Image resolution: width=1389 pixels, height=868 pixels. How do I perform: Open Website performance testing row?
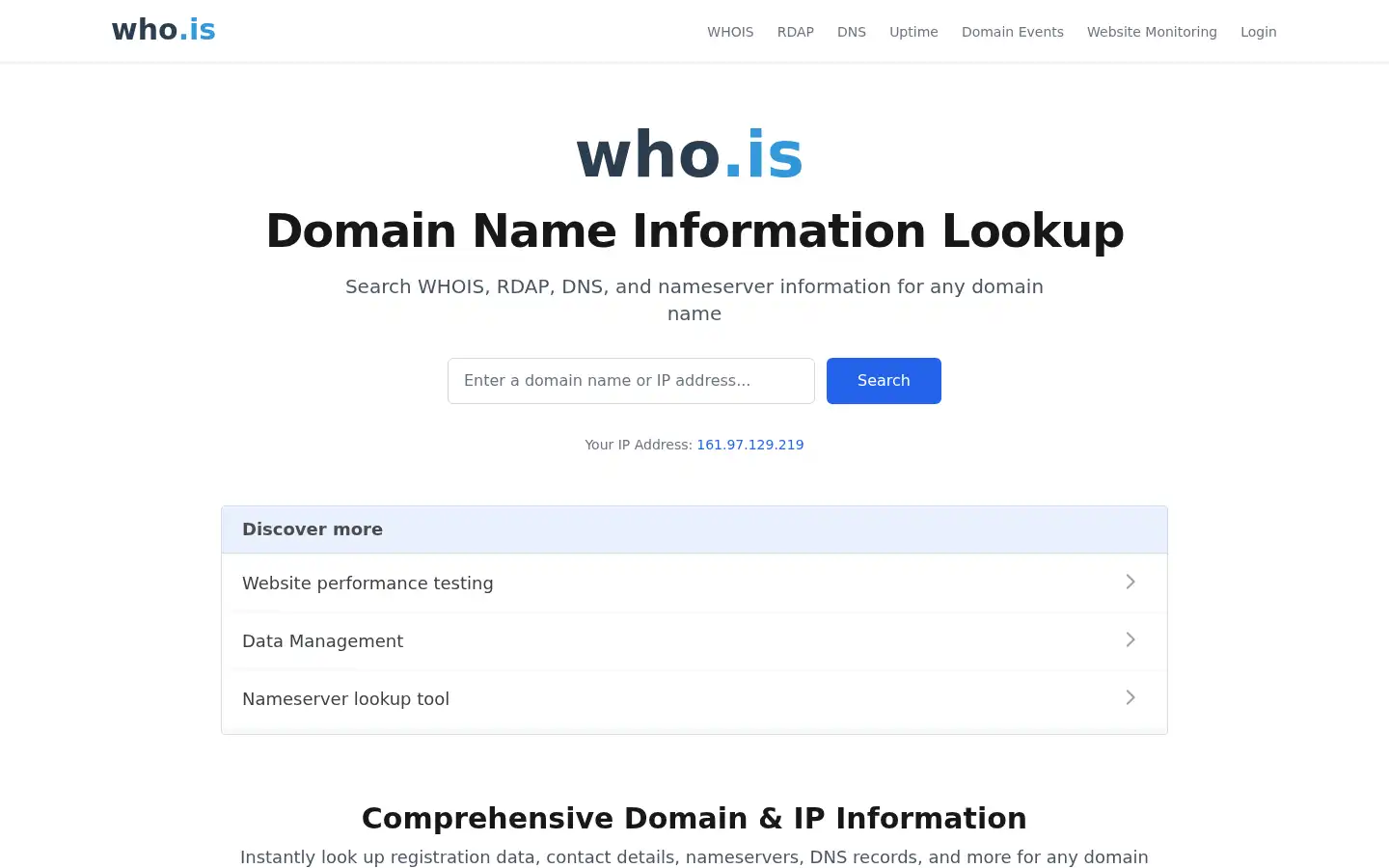pos(694,583)
